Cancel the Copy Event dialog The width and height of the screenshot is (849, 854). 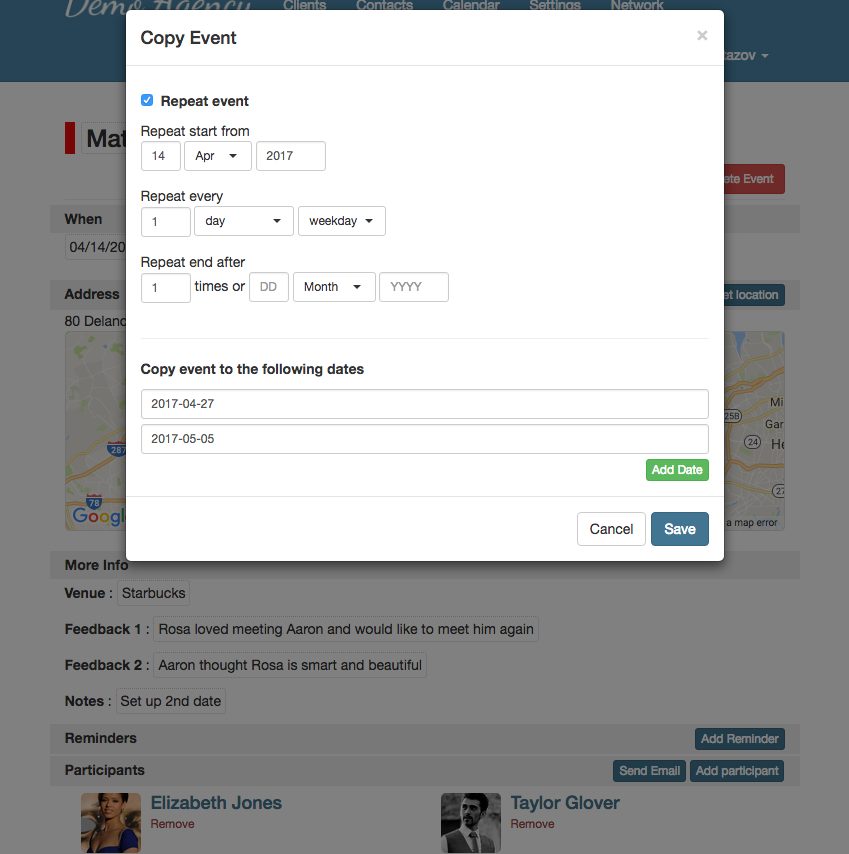[x=611, y=529]
